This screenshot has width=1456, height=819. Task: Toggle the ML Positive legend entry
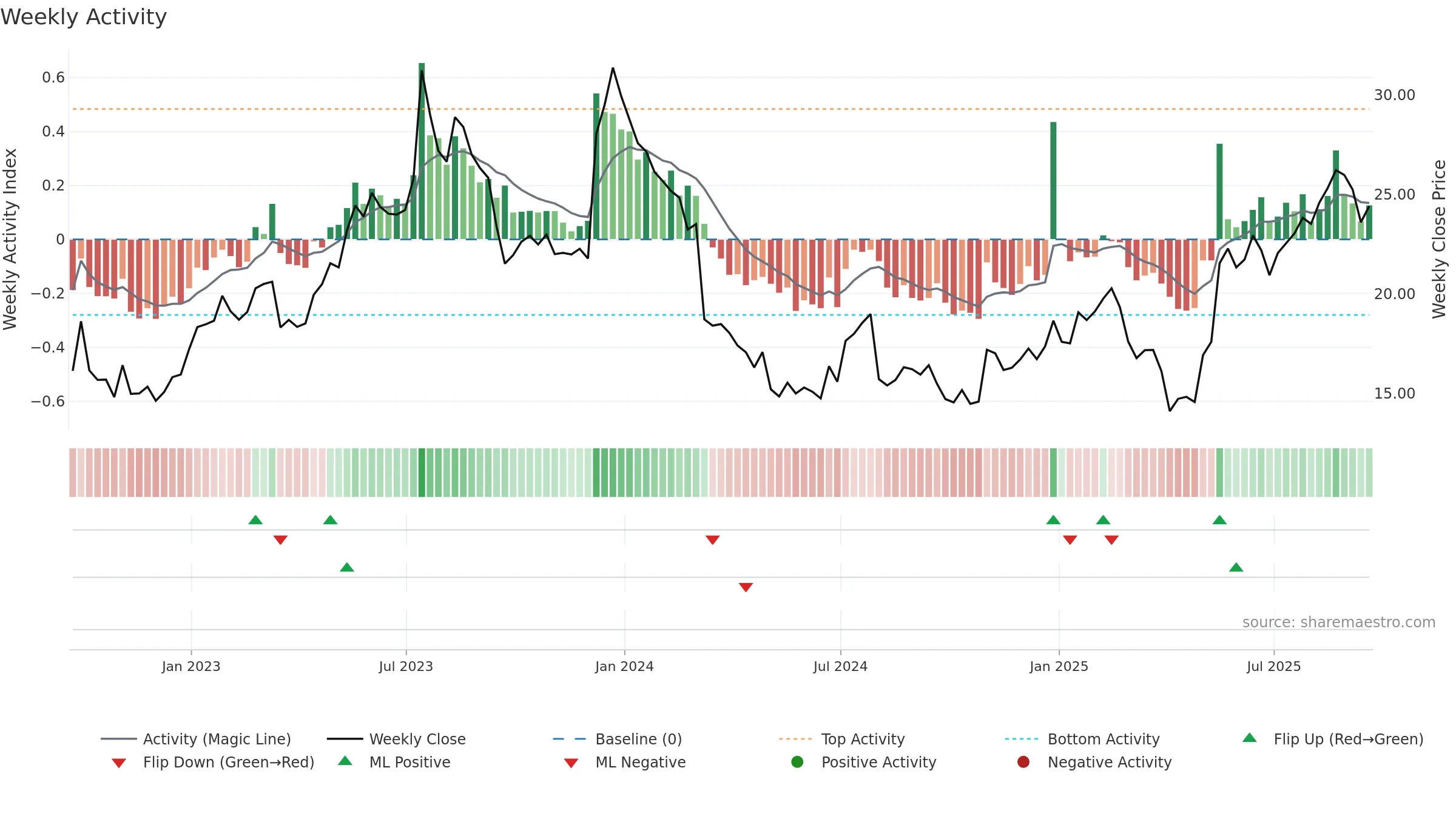[x=394, y=762]
